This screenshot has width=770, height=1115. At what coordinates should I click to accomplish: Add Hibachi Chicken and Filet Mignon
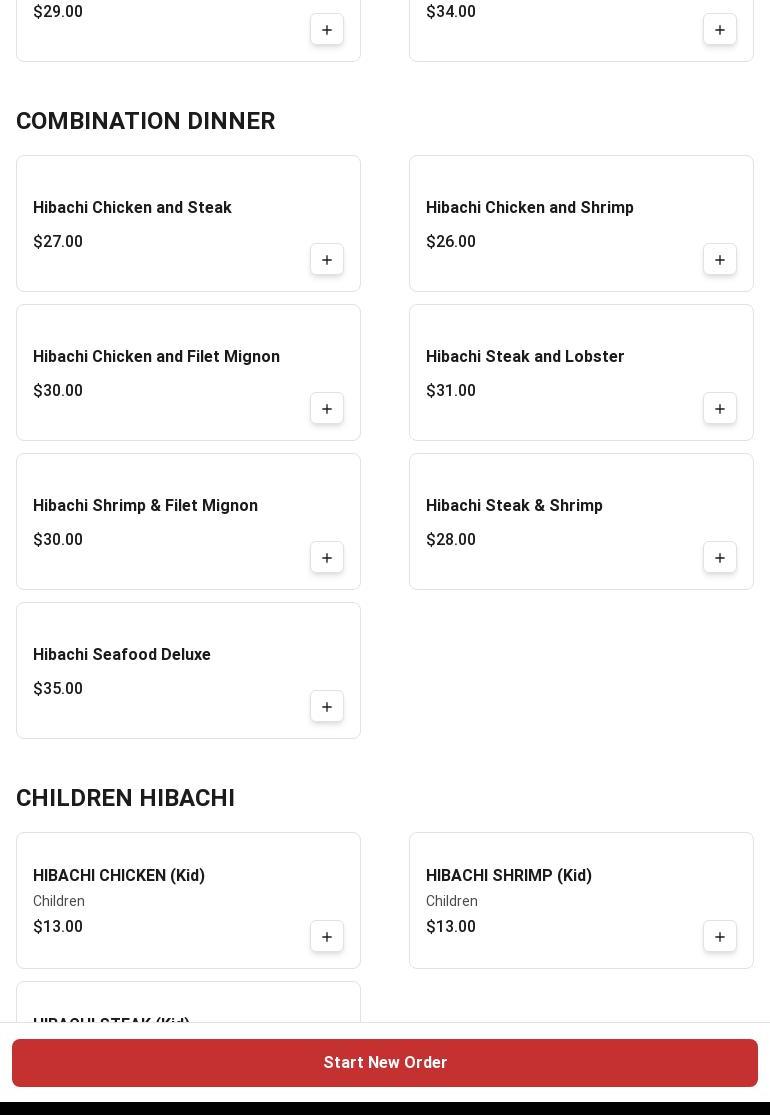pos(327,409)
